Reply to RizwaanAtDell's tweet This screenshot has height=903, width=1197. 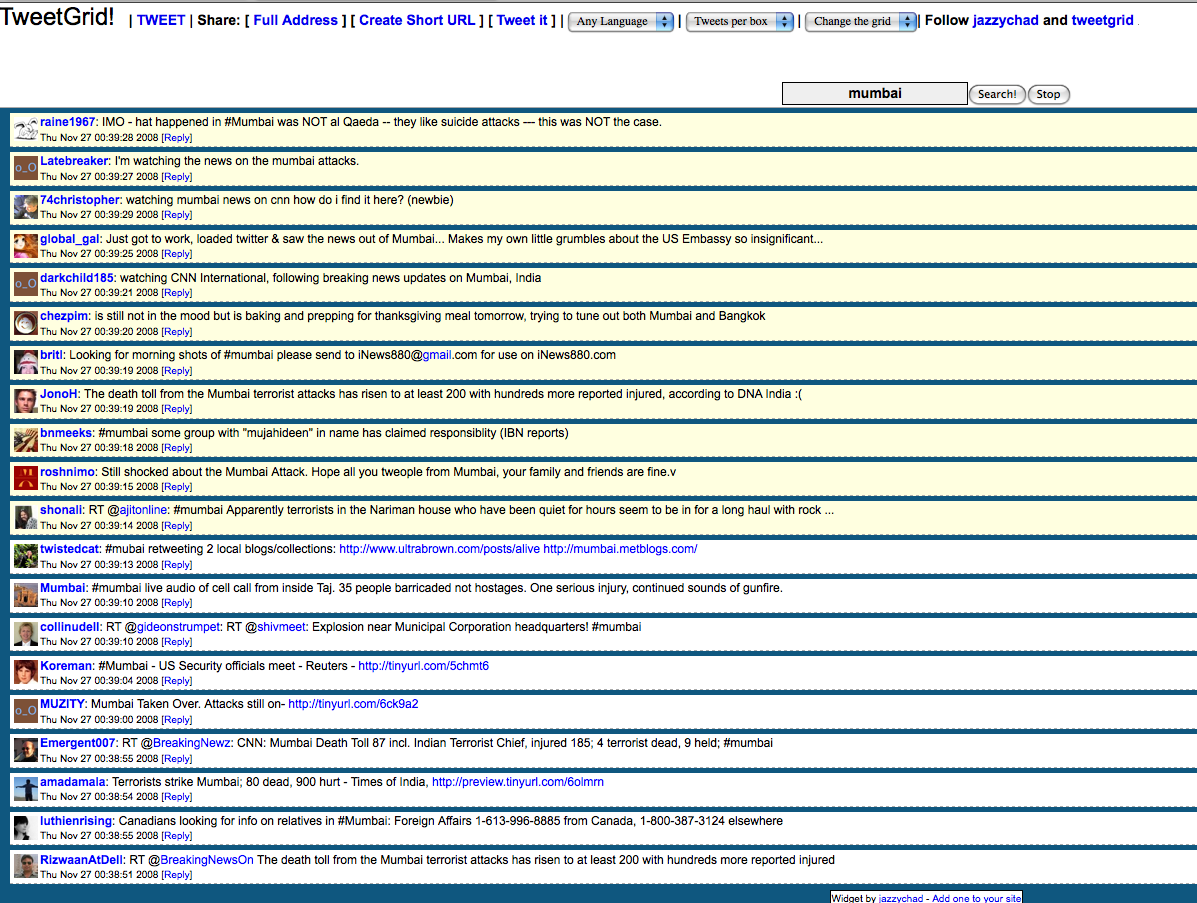click(177, 875)
